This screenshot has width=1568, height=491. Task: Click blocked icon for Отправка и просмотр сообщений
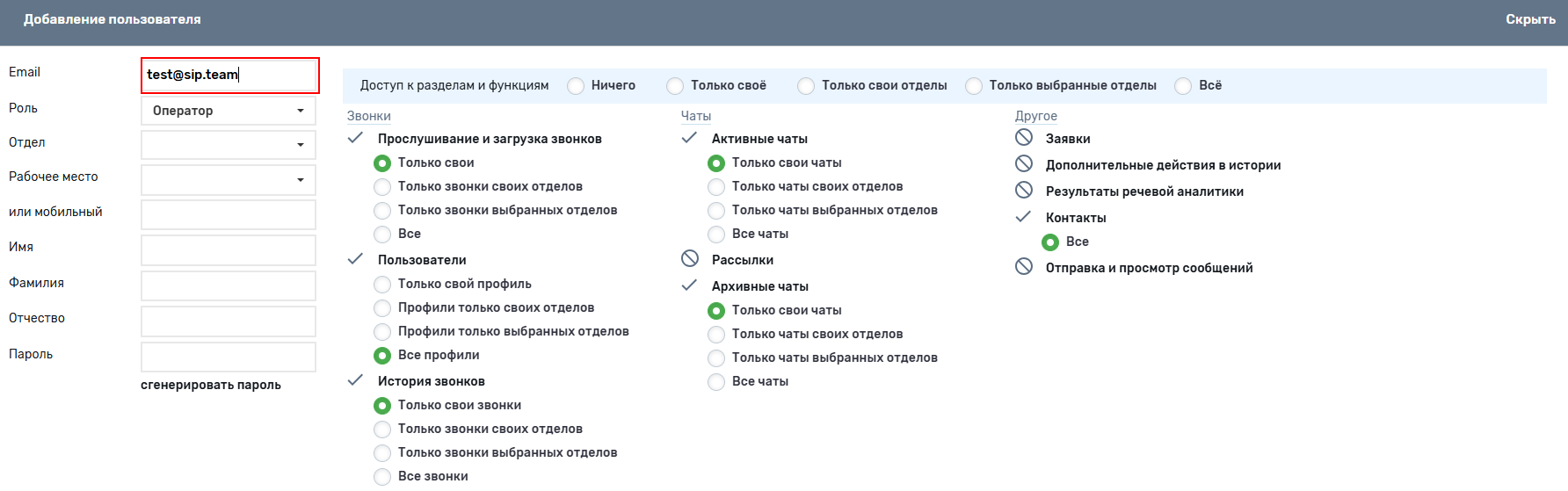1024,267
